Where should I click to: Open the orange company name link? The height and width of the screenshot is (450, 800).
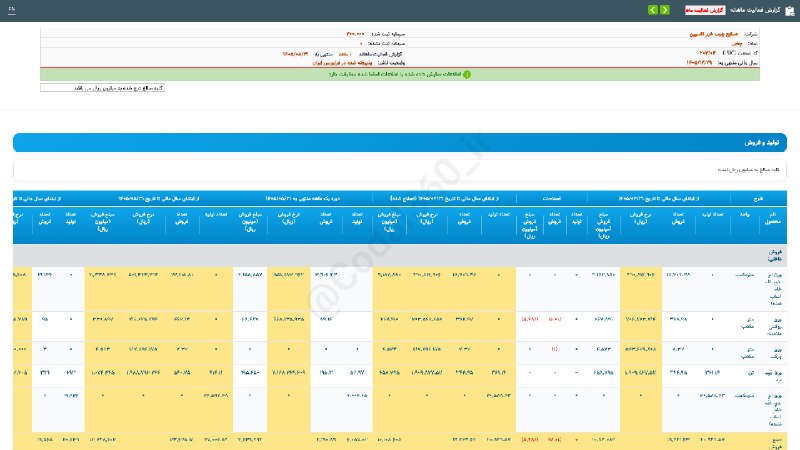point(714,34)
